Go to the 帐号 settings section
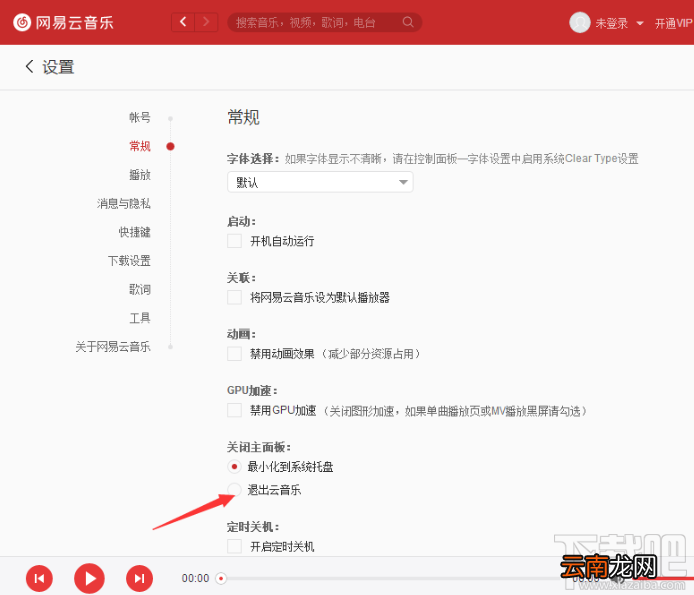 (140, 117)
